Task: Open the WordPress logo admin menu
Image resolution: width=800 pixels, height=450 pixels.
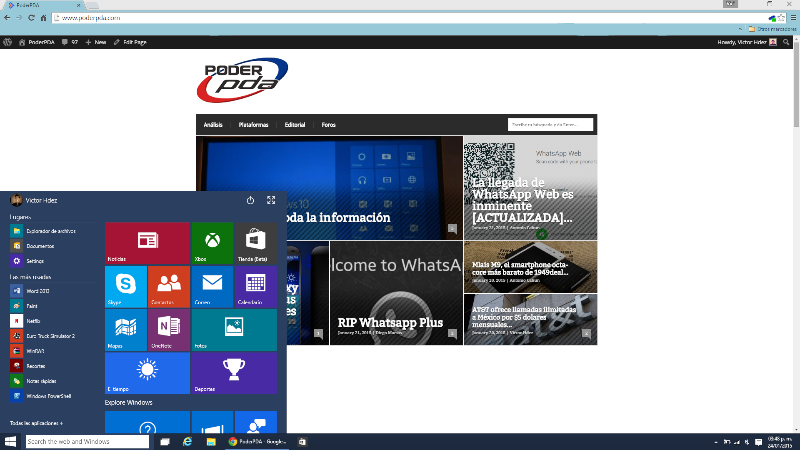Action: [7, 42]
